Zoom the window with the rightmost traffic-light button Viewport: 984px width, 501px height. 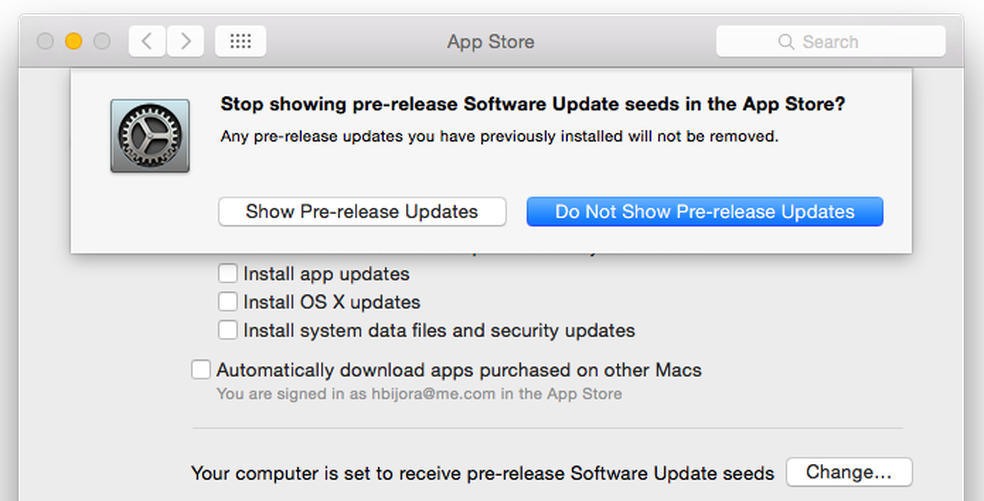101,41
